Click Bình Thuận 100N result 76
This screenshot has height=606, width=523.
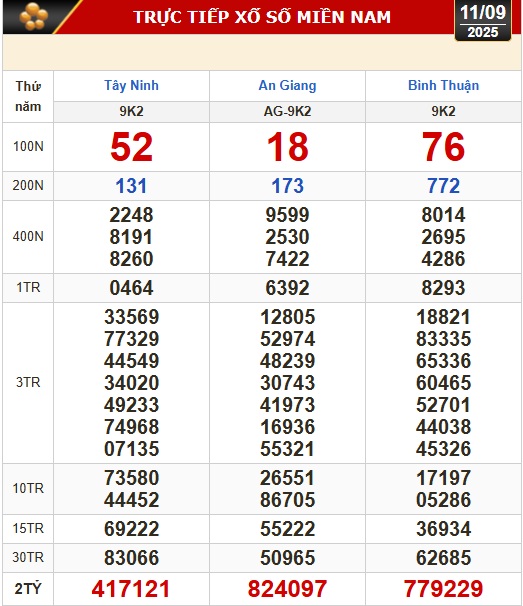[x=443, y=147]
